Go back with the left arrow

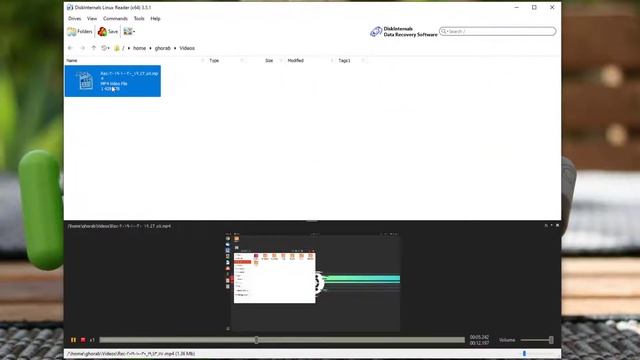click(x=70, y=48)
